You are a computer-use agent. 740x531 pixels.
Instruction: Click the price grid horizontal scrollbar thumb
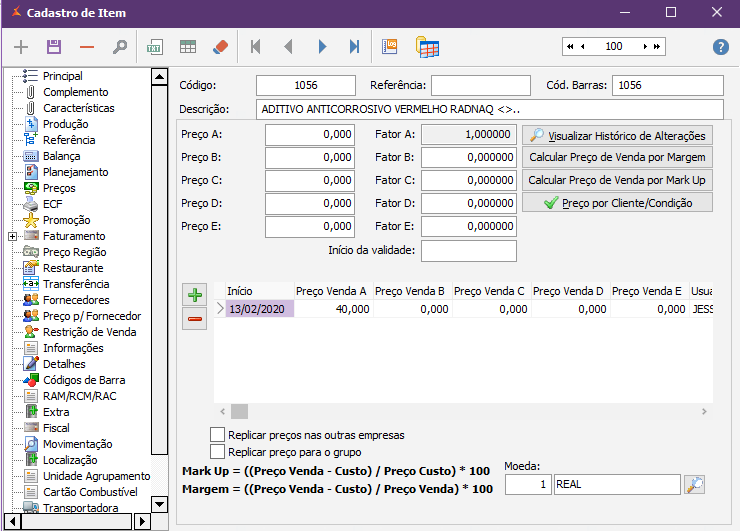239,412
